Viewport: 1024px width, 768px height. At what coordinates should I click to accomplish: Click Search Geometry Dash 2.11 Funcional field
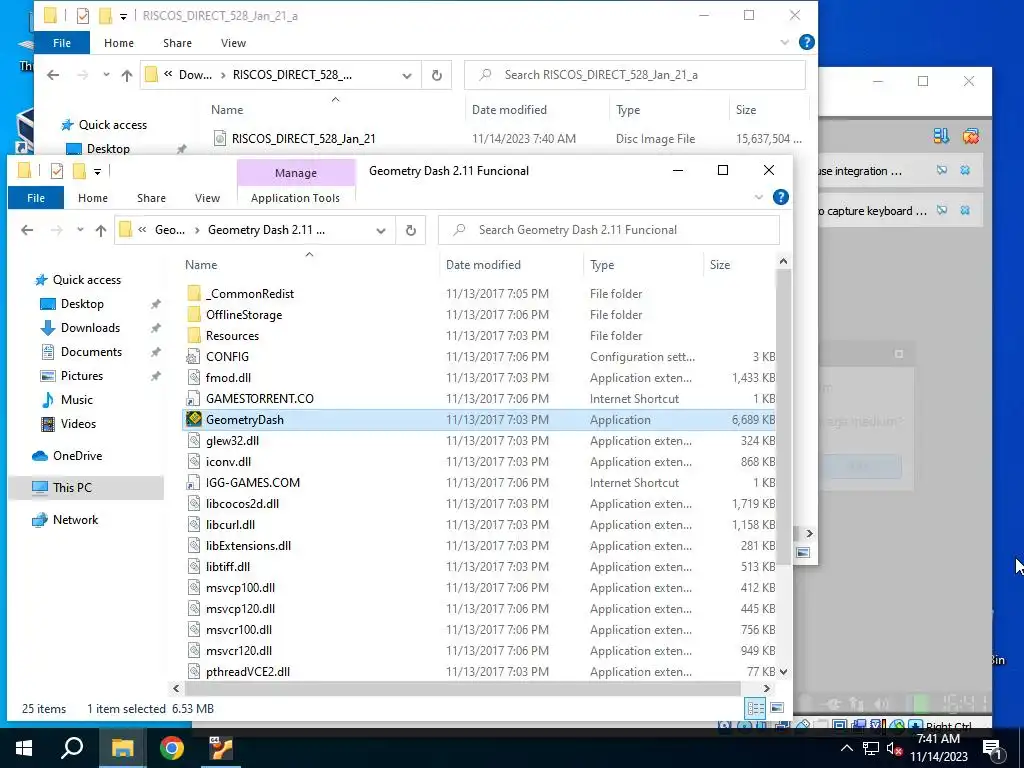click(608, 230)
